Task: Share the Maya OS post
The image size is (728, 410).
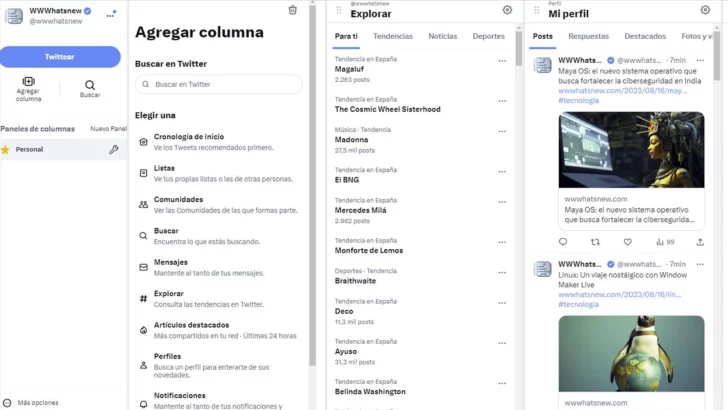Action: pos(700,242)
